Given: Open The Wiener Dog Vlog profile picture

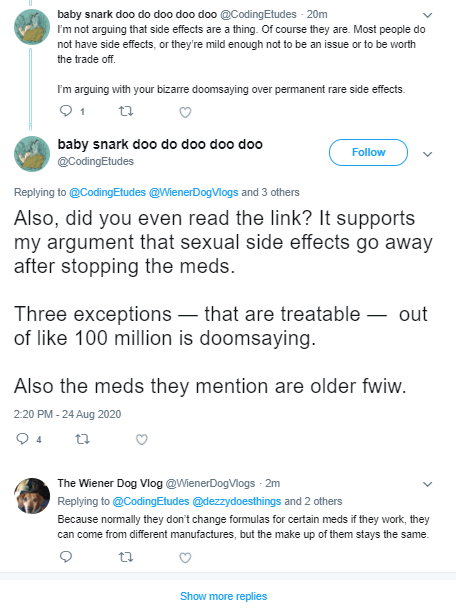Looking at the screenshot, I should click(32, 496).
